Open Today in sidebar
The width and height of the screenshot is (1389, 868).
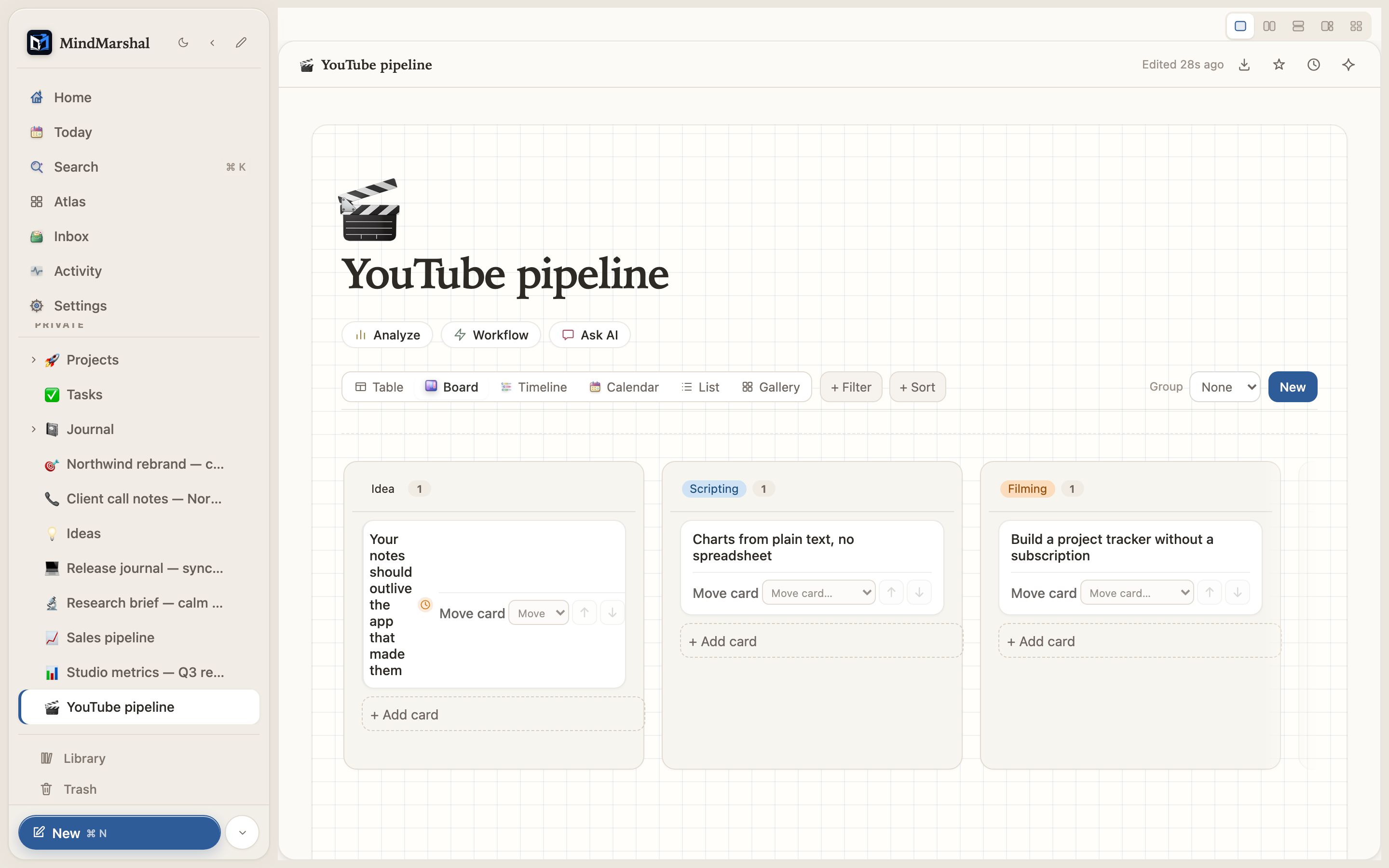click(139, 132)
